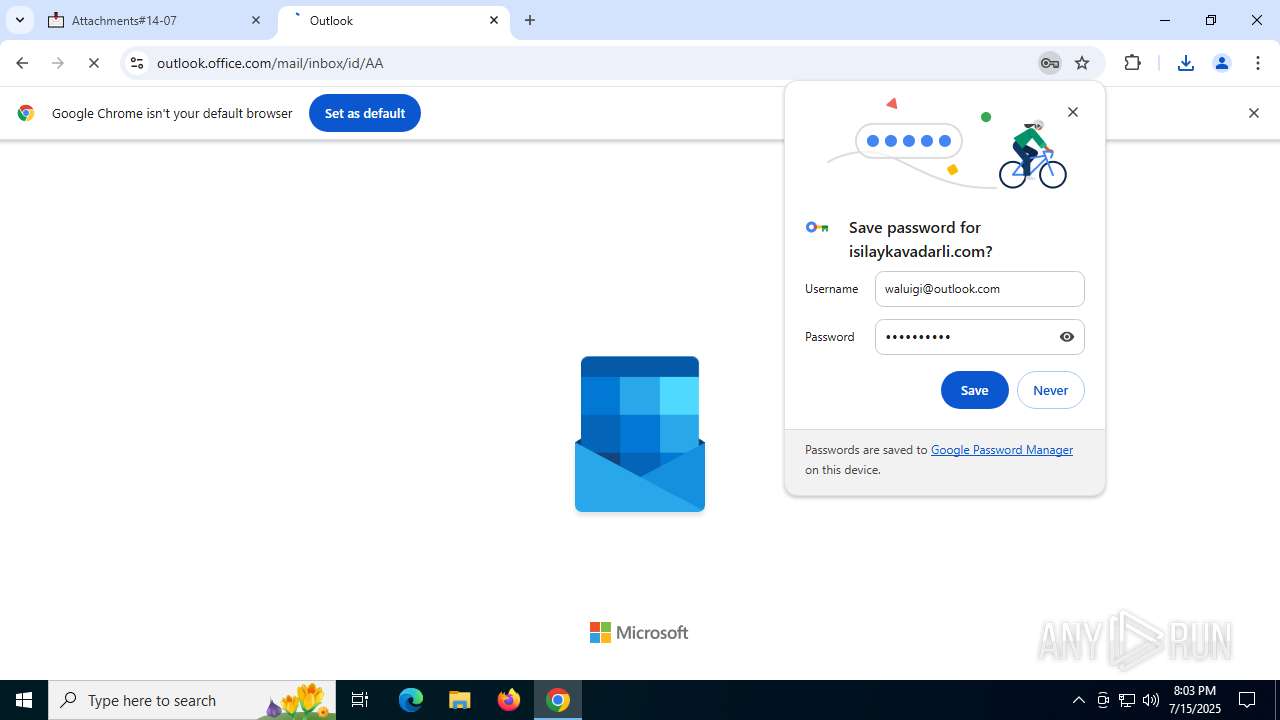Screen dimensions: 1280x720
Task: Save the password
Action: [975, 390]
